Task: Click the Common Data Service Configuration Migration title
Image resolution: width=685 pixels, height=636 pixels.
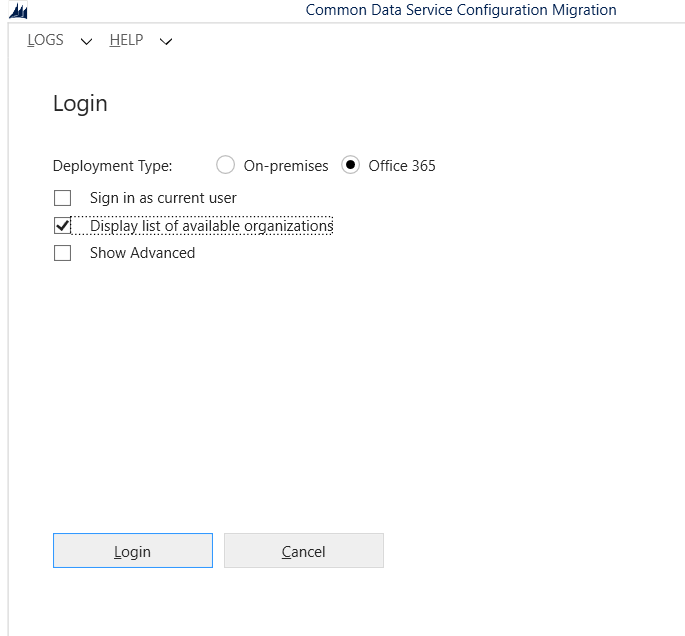Action: (461, 10)
